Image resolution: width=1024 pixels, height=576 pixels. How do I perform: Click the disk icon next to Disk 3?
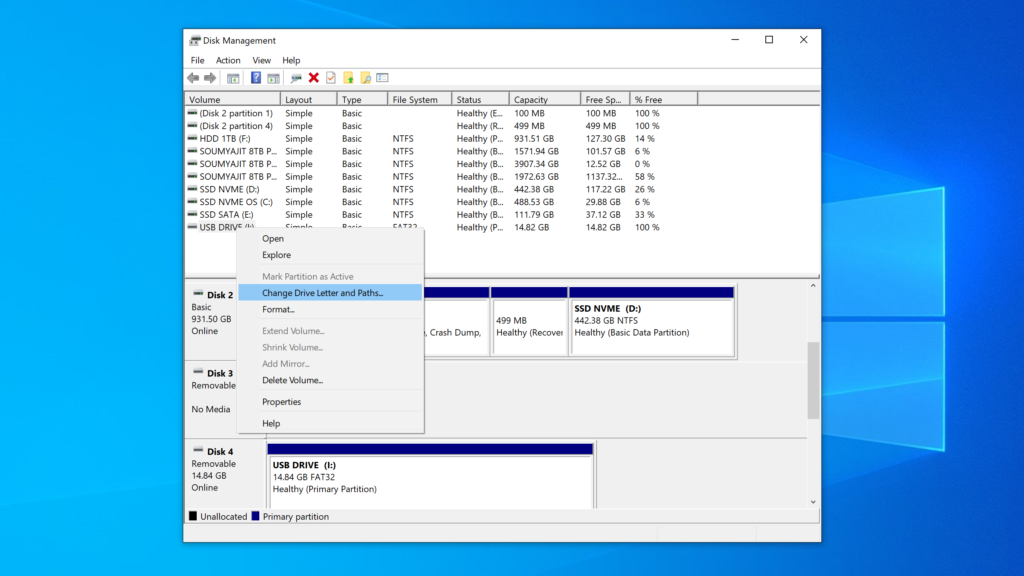point(198,372)
